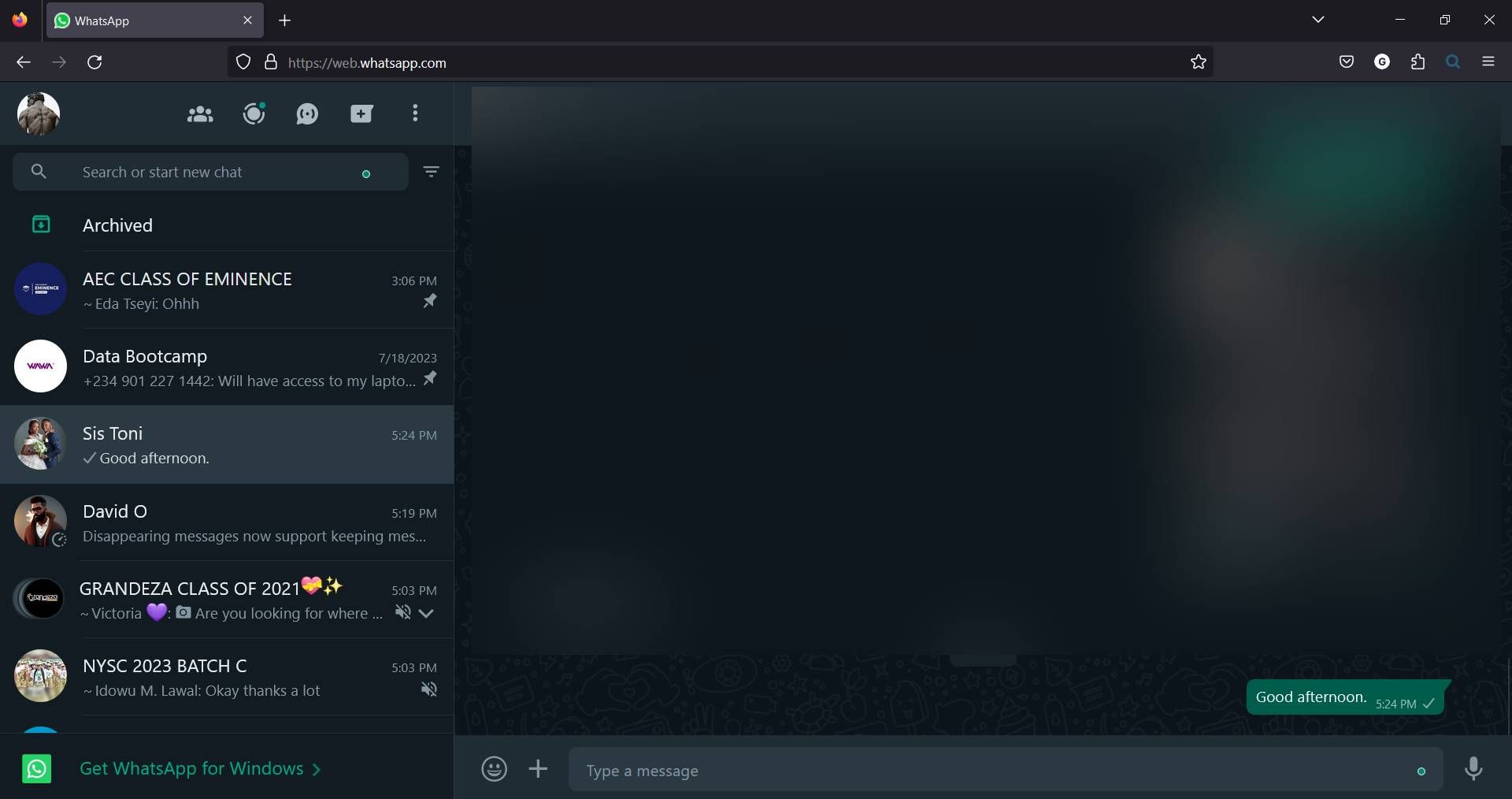Open the Channels section
1512x799 pixels.
click(x=306, y=113)
